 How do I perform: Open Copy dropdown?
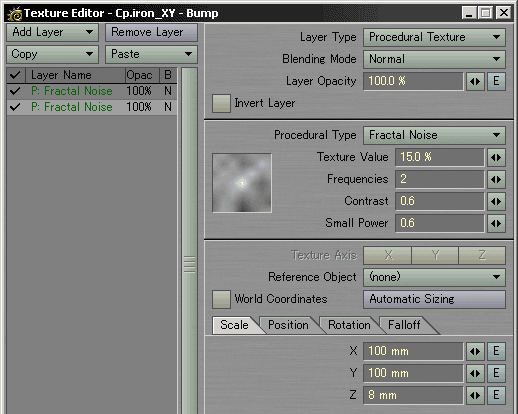tap(53, 54)
